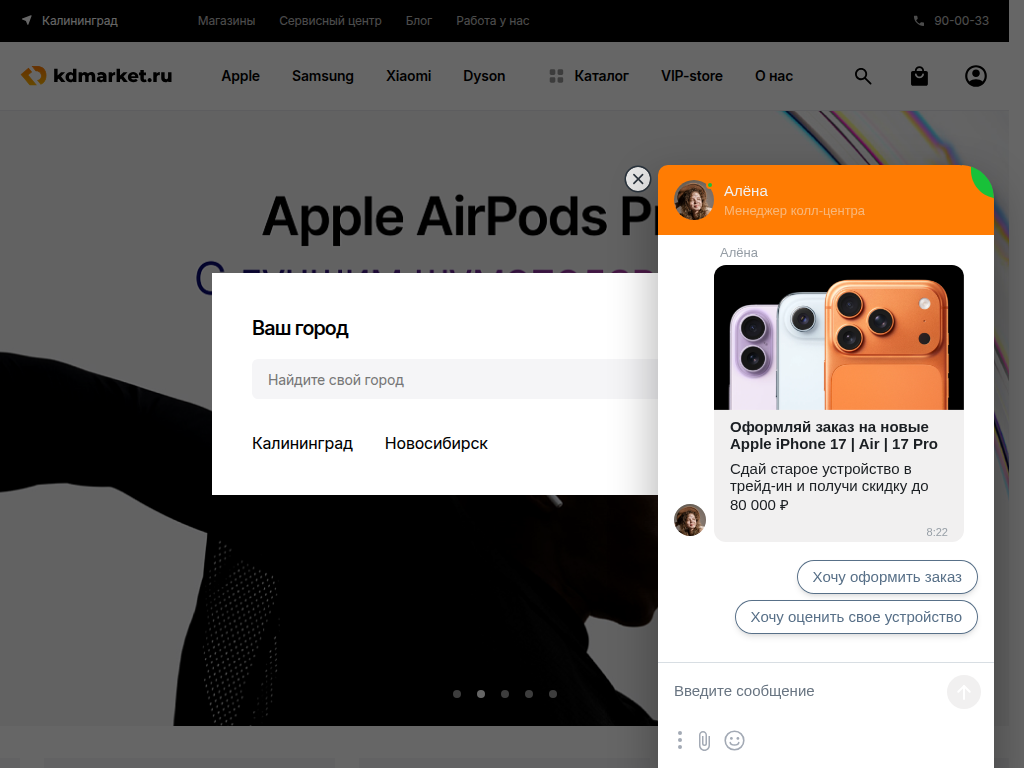
Task: Click the kdmarket.ru logo
Action: click(x=97, y=76)
